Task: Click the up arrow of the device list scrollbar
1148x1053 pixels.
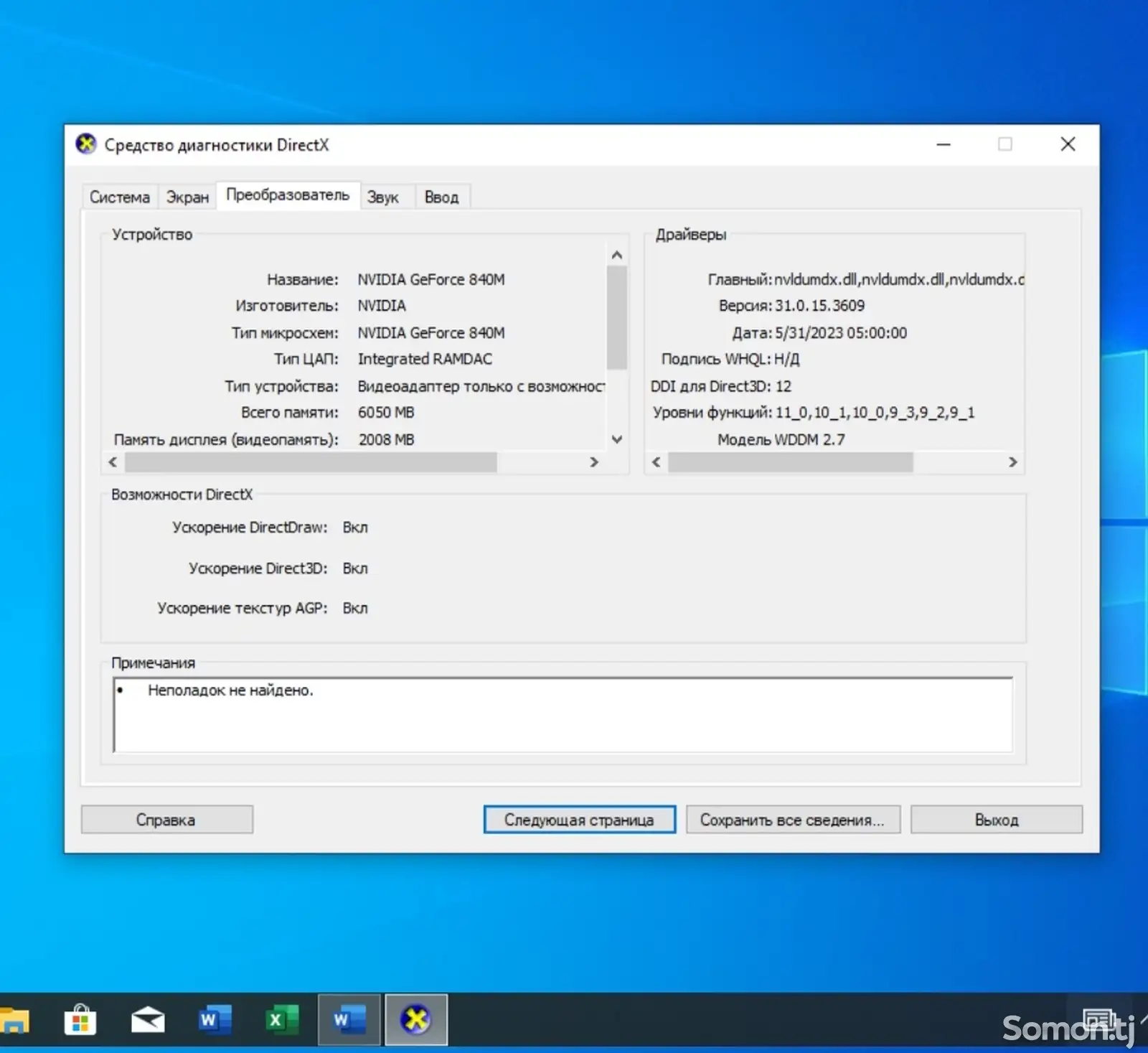Action: coord(617,255)
